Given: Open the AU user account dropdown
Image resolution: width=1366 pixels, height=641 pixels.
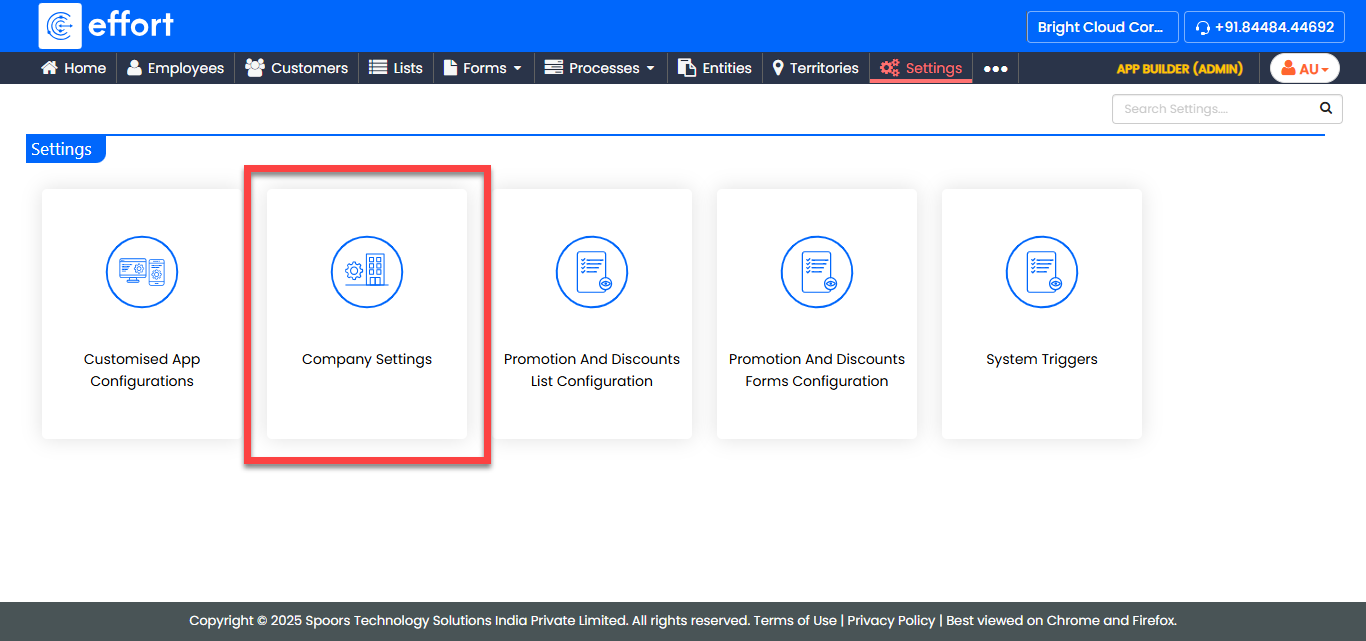Looking at the screenshot, I should (x=1305, y=68).
